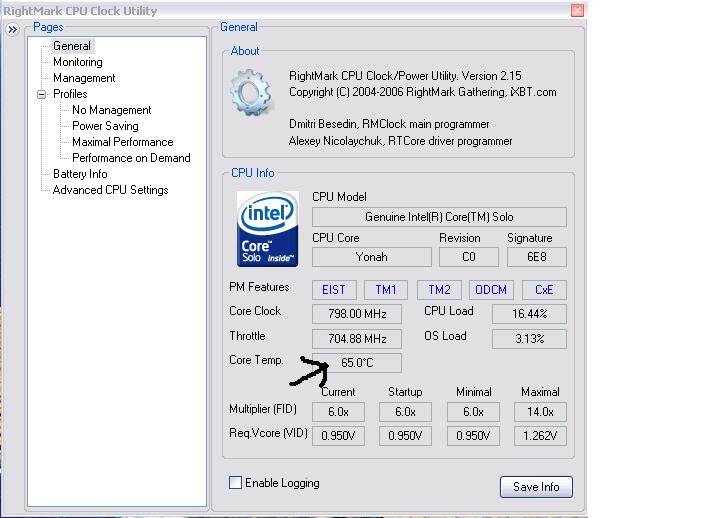Click the Current multiplier value 6.0x
The image size is (720, 518).
pyautogui.click(x=338, y=412)
